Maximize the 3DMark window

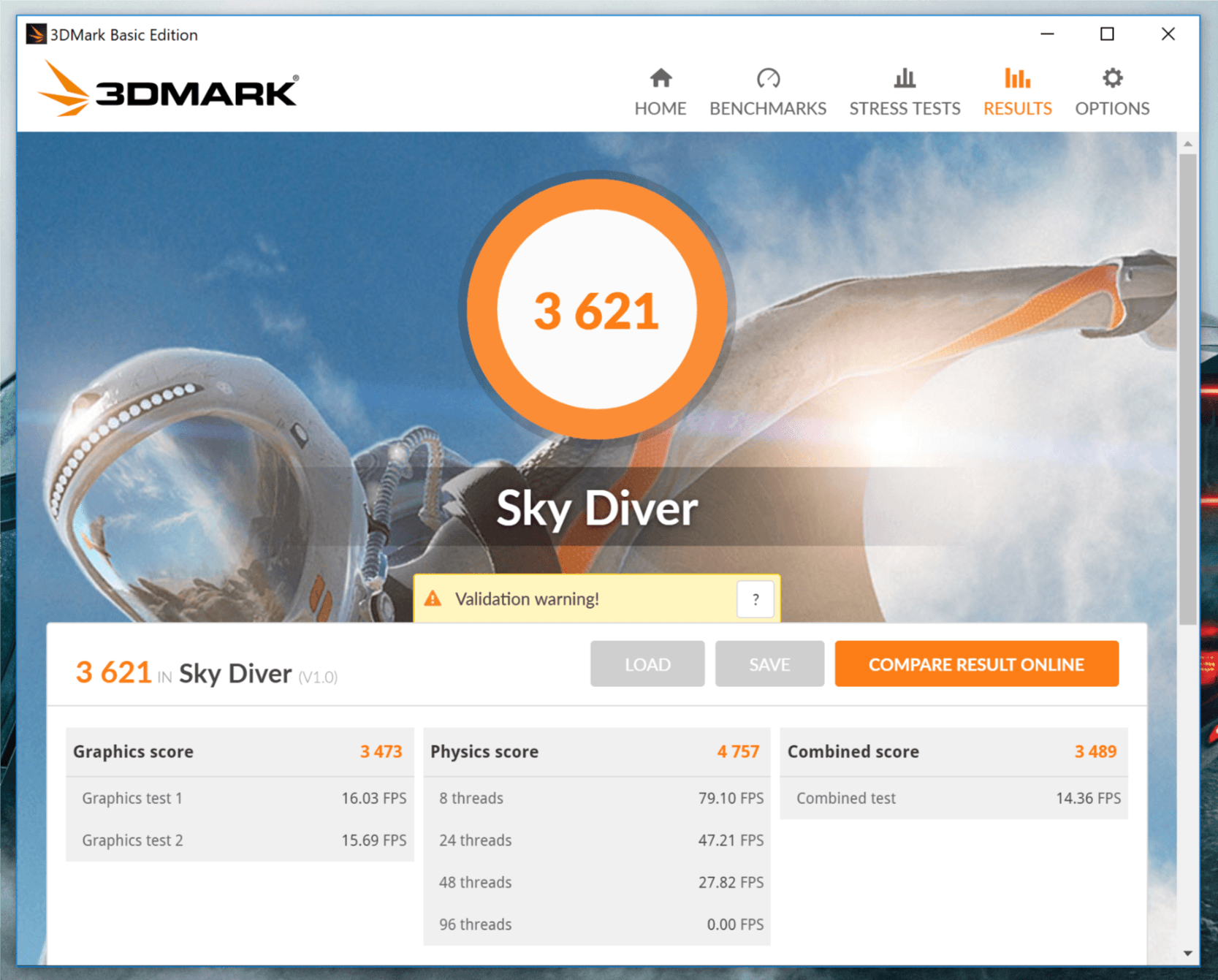coord(1107,34)
